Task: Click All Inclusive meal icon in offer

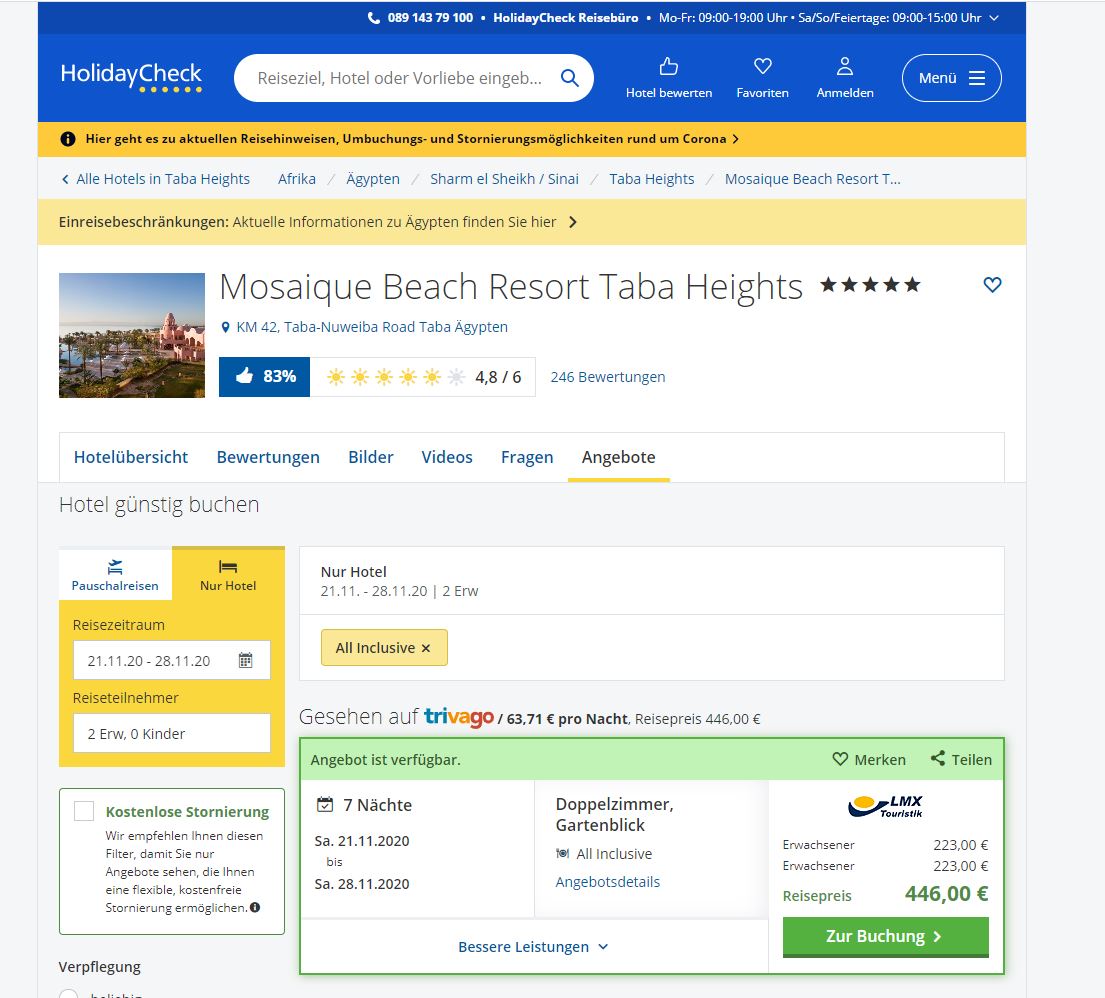Action: click(x=562, y=854)
